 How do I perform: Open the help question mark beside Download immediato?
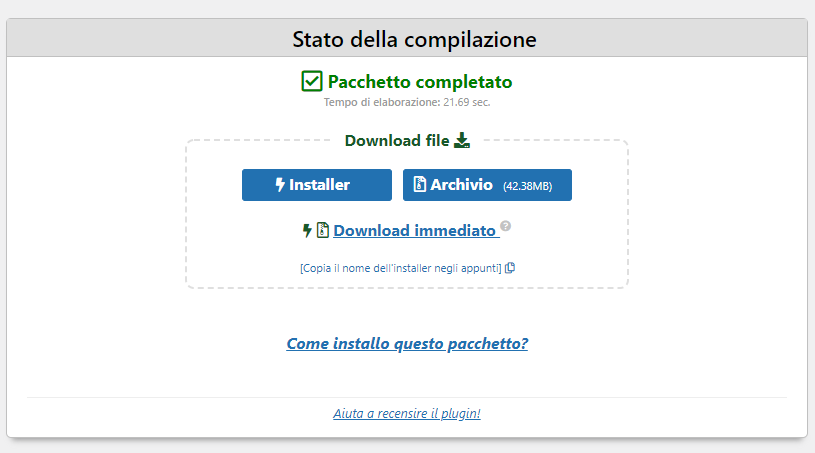click(505, 226)
